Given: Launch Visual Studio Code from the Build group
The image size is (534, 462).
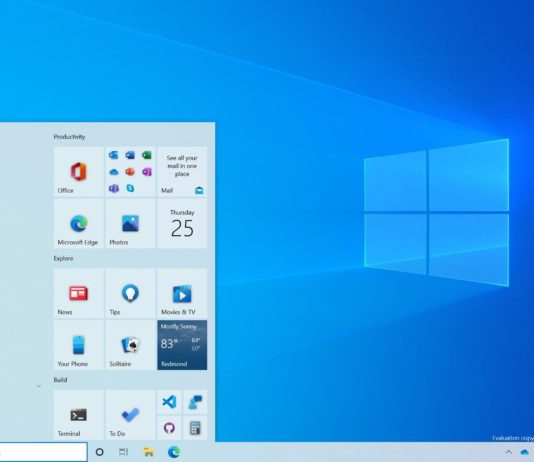Looking at the screenshot, I should point(169,402).
